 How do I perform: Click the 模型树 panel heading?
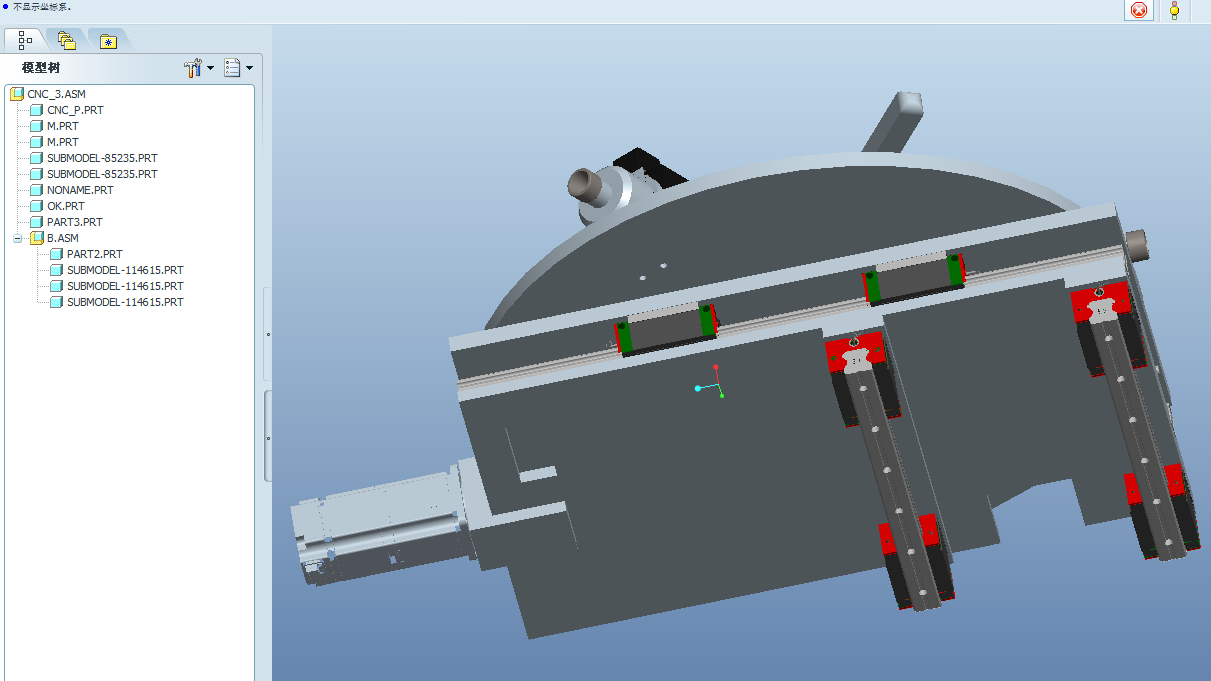41,68
